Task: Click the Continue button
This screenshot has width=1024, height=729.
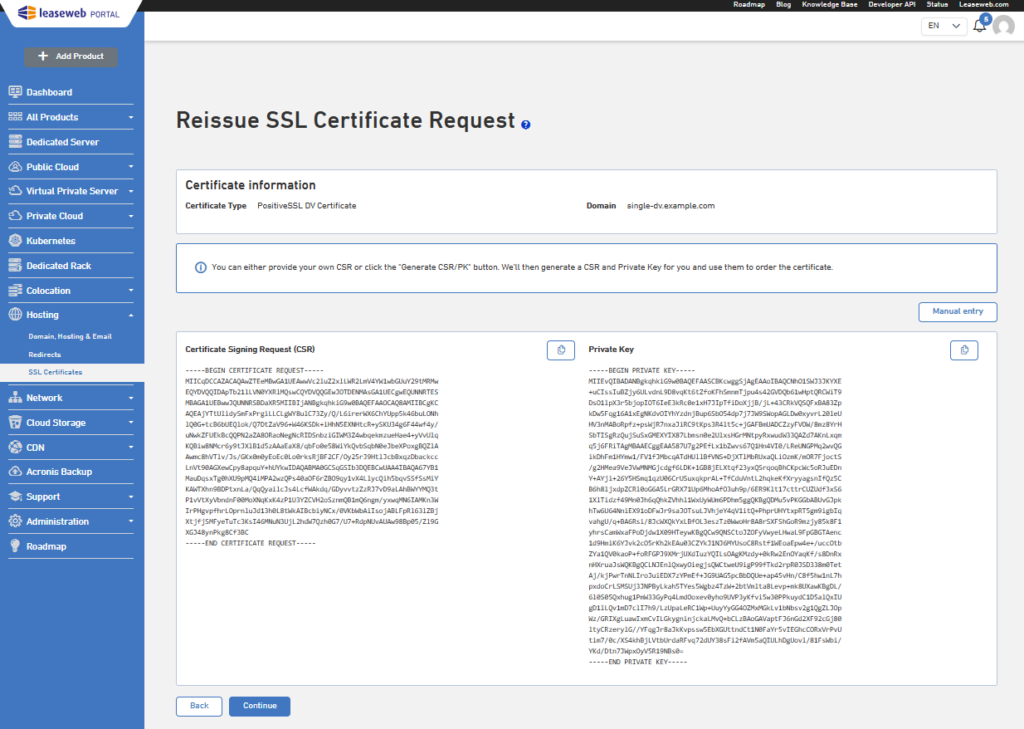Action: [259, 705]
